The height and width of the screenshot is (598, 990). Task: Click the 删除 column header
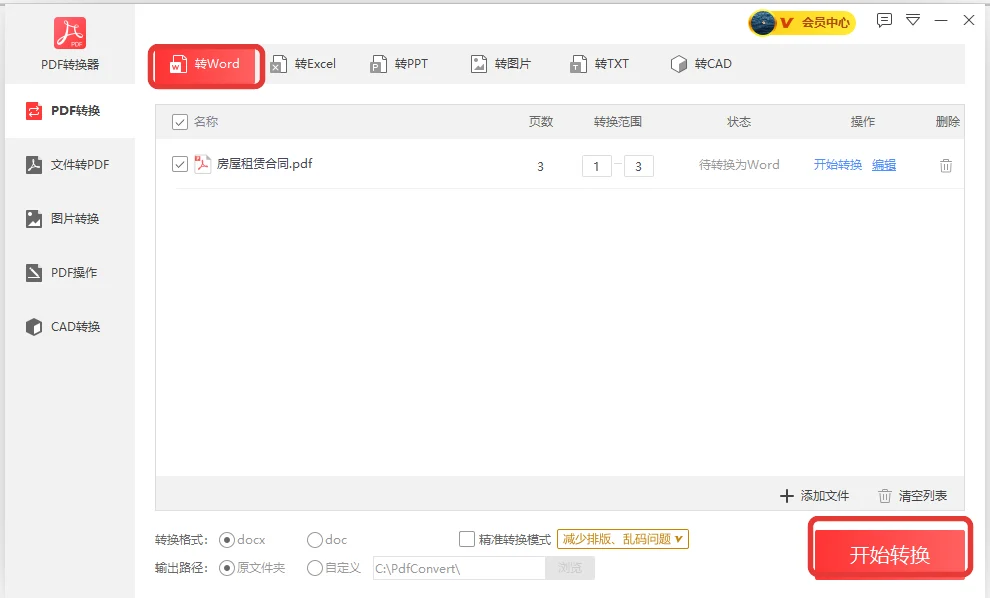pyautogui.click(x=948, y=122)
